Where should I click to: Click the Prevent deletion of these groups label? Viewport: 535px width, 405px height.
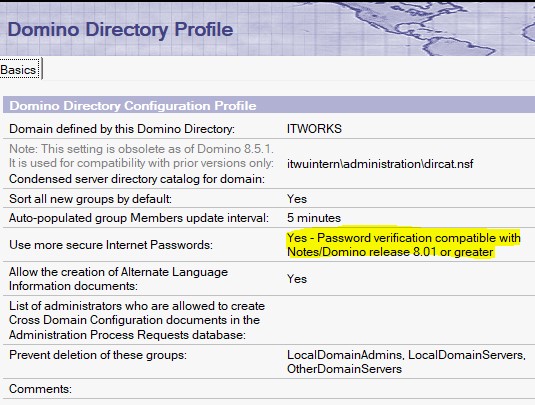click(x=98, y=355)
